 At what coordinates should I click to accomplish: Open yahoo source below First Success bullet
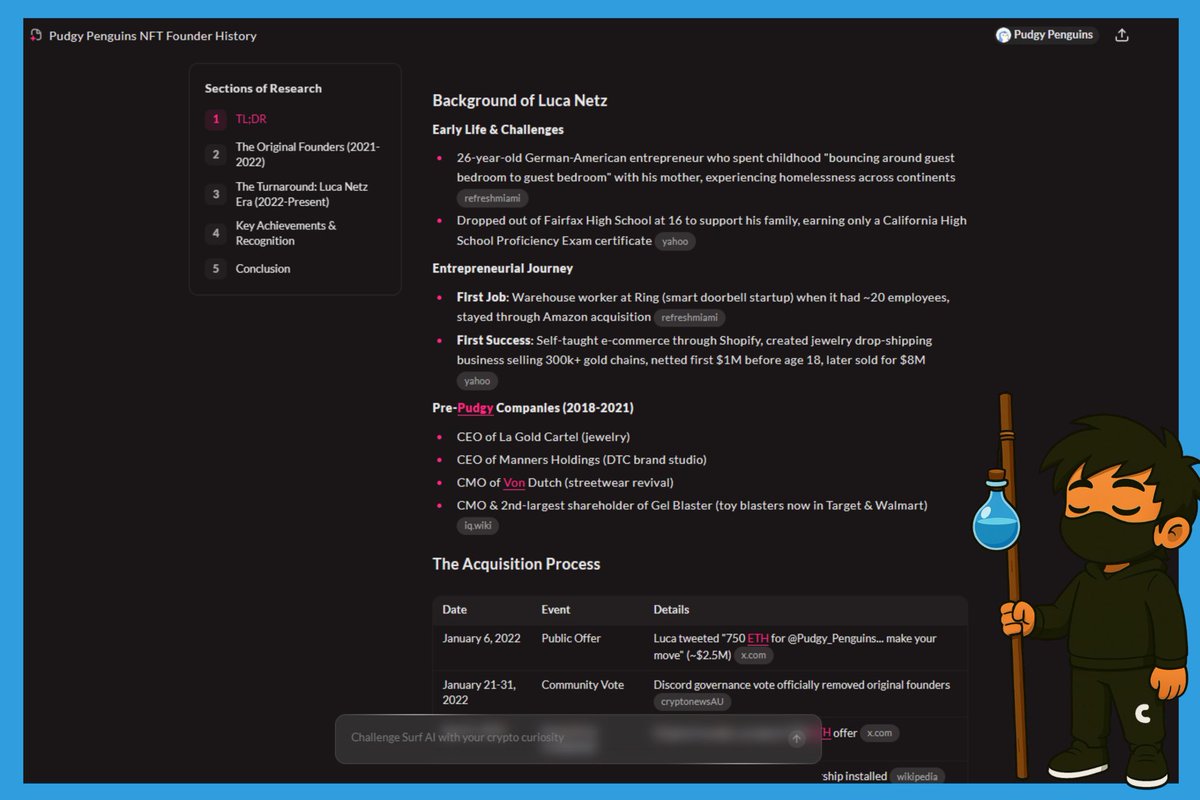(x=477, y=381)
